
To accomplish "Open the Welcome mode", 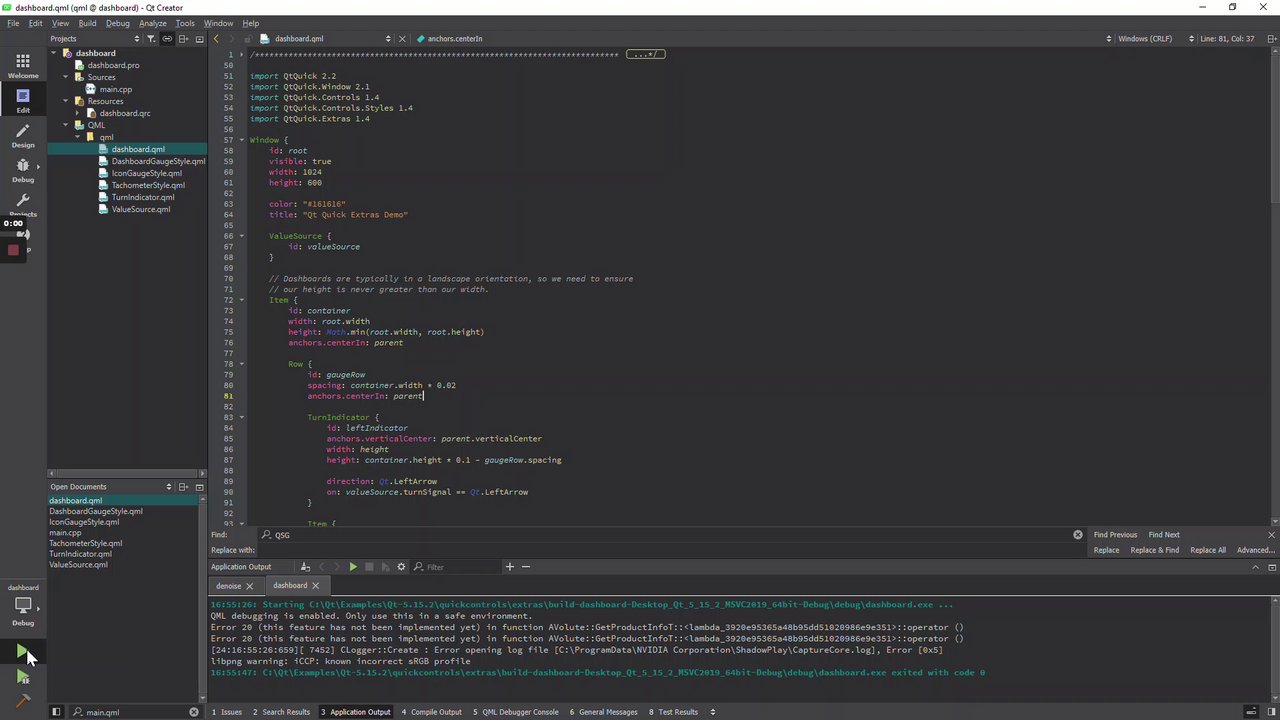I will coord(23,66).
